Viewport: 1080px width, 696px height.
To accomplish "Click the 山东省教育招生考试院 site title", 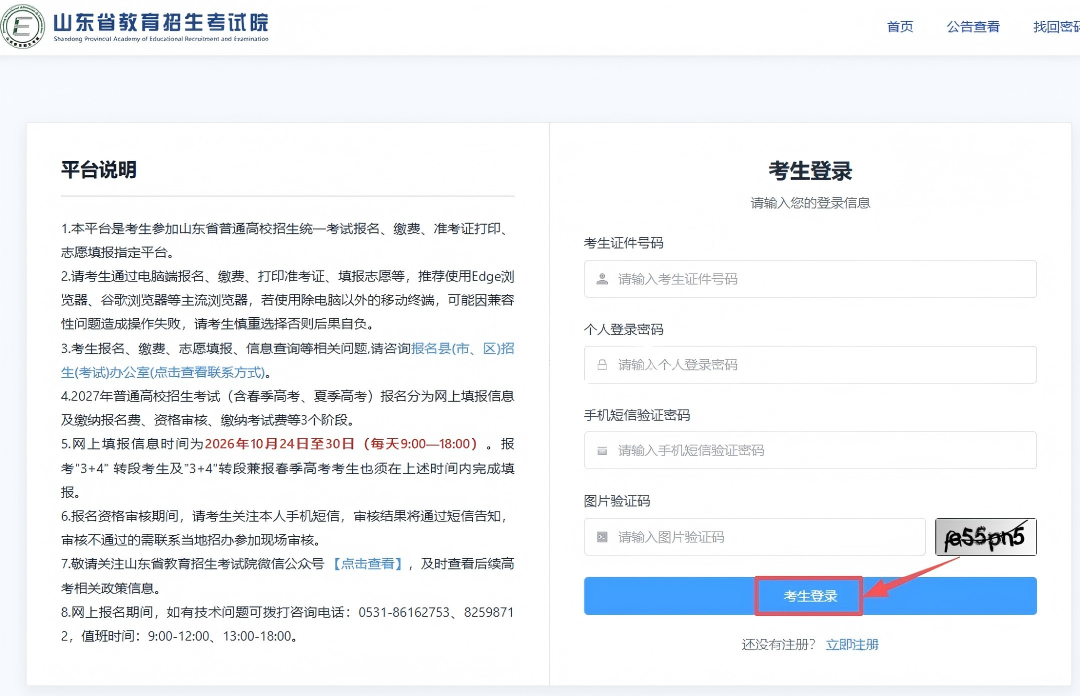I will (x=161, y=22).
